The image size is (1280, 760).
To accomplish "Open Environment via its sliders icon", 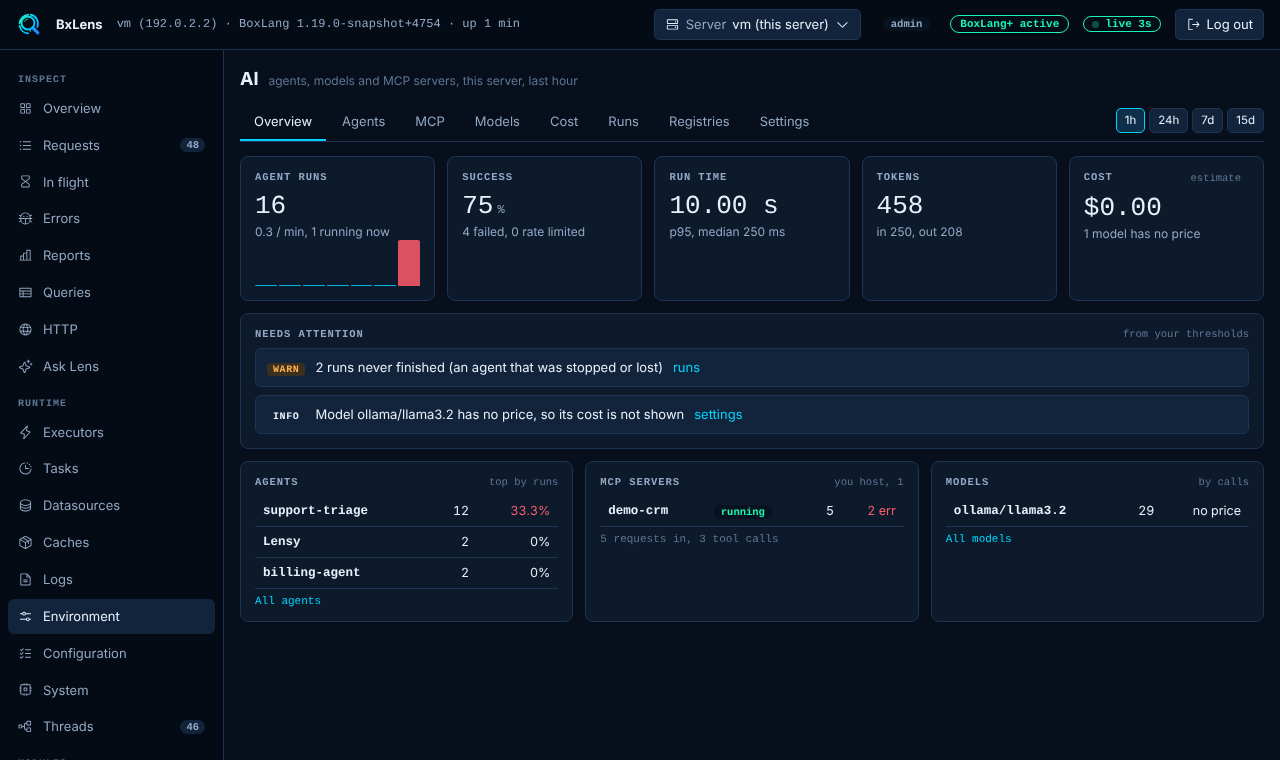I will (x=25, y=616).
